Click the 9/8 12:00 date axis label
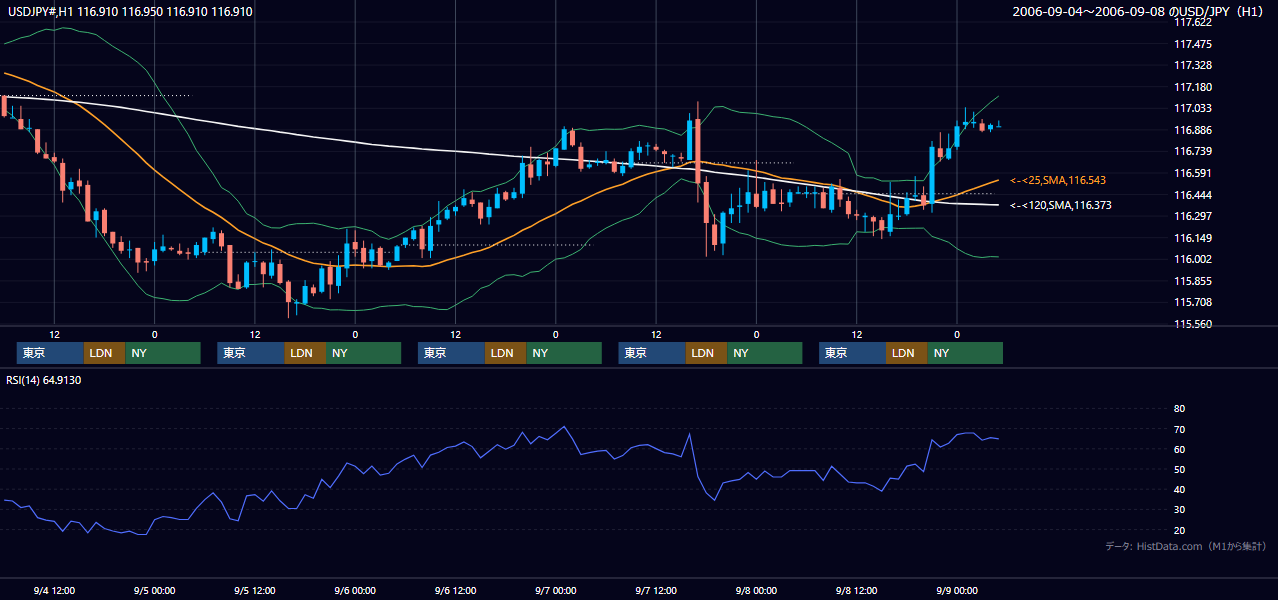The image size is (1278, 600). (857, 590)
